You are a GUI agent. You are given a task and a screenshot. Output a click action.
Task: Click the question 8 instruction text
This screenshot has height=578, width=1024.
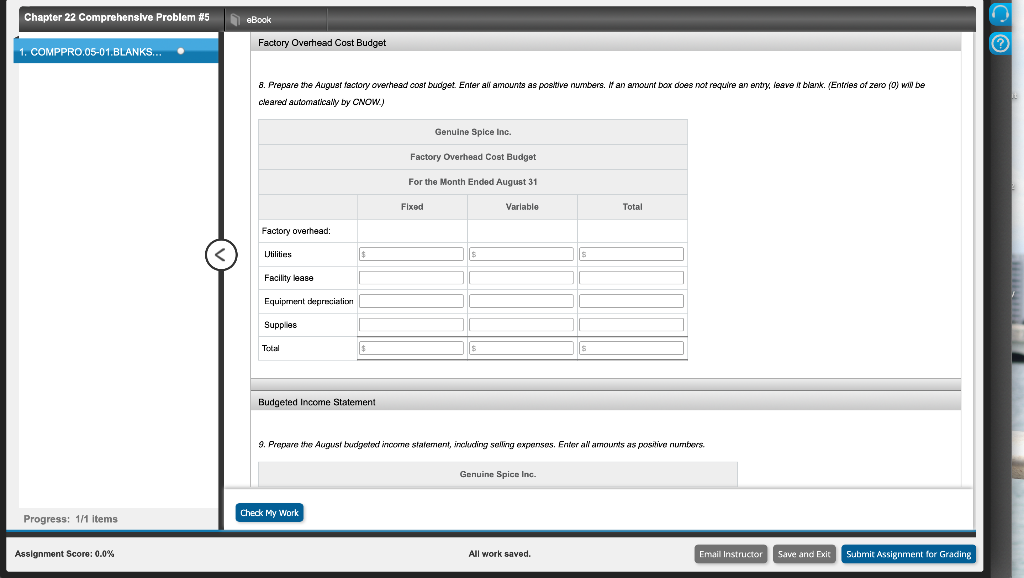(592, 93)
